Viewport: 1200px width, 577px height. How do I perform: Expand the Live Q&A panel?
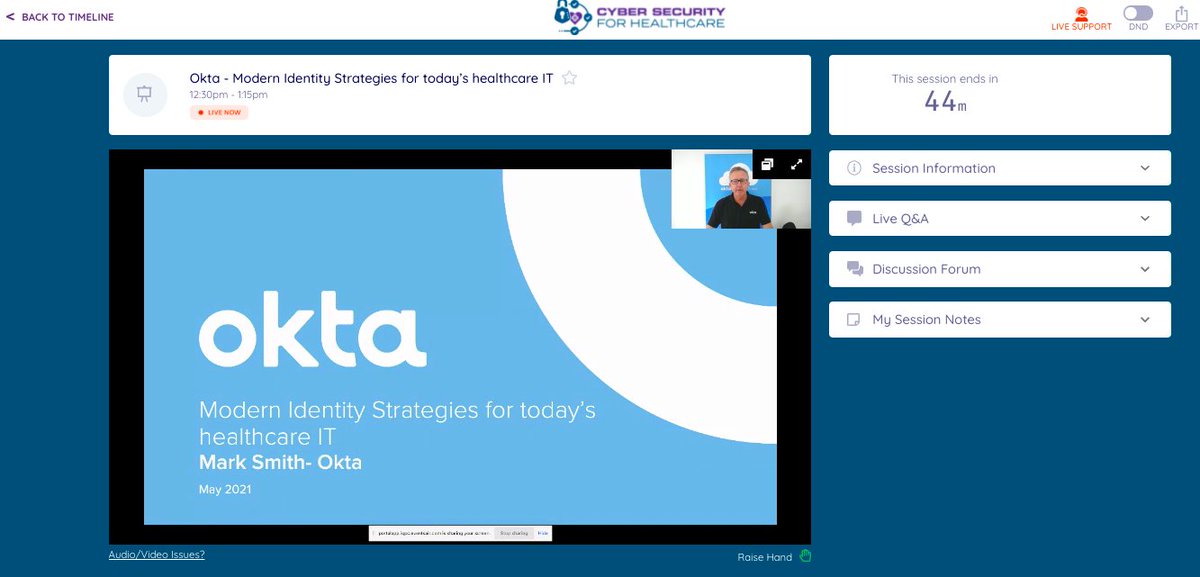1000,218
